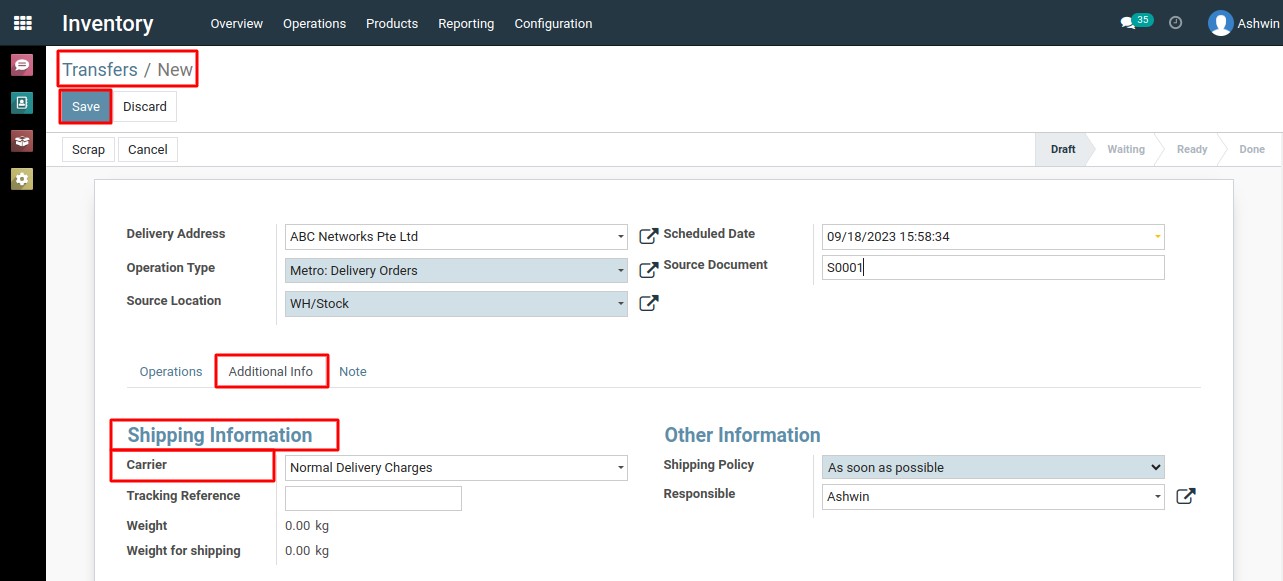Click the Cancel button

[148, 149]
